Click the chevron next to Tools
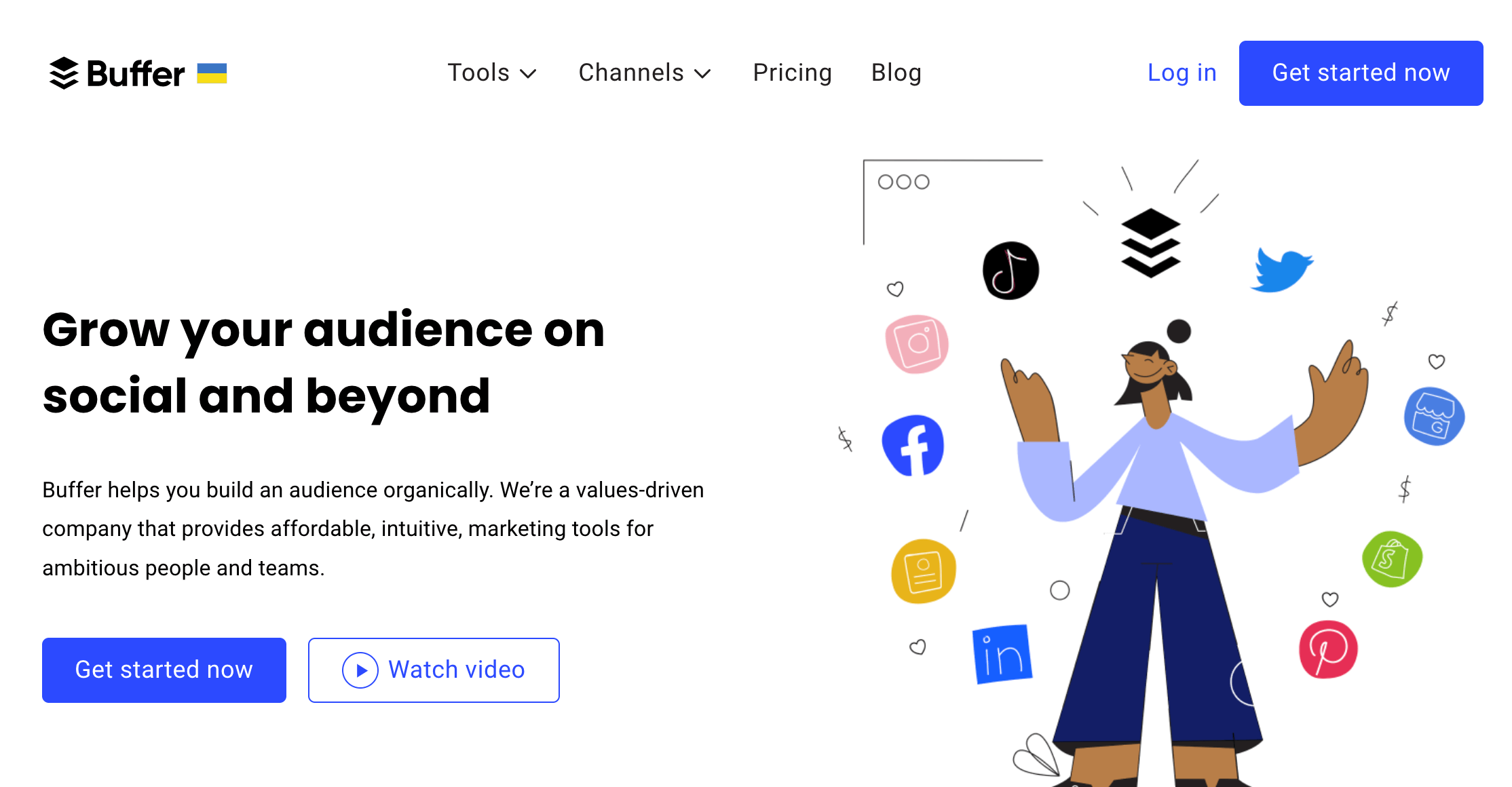Screen dimensions: 1512x787 [529, 75]
